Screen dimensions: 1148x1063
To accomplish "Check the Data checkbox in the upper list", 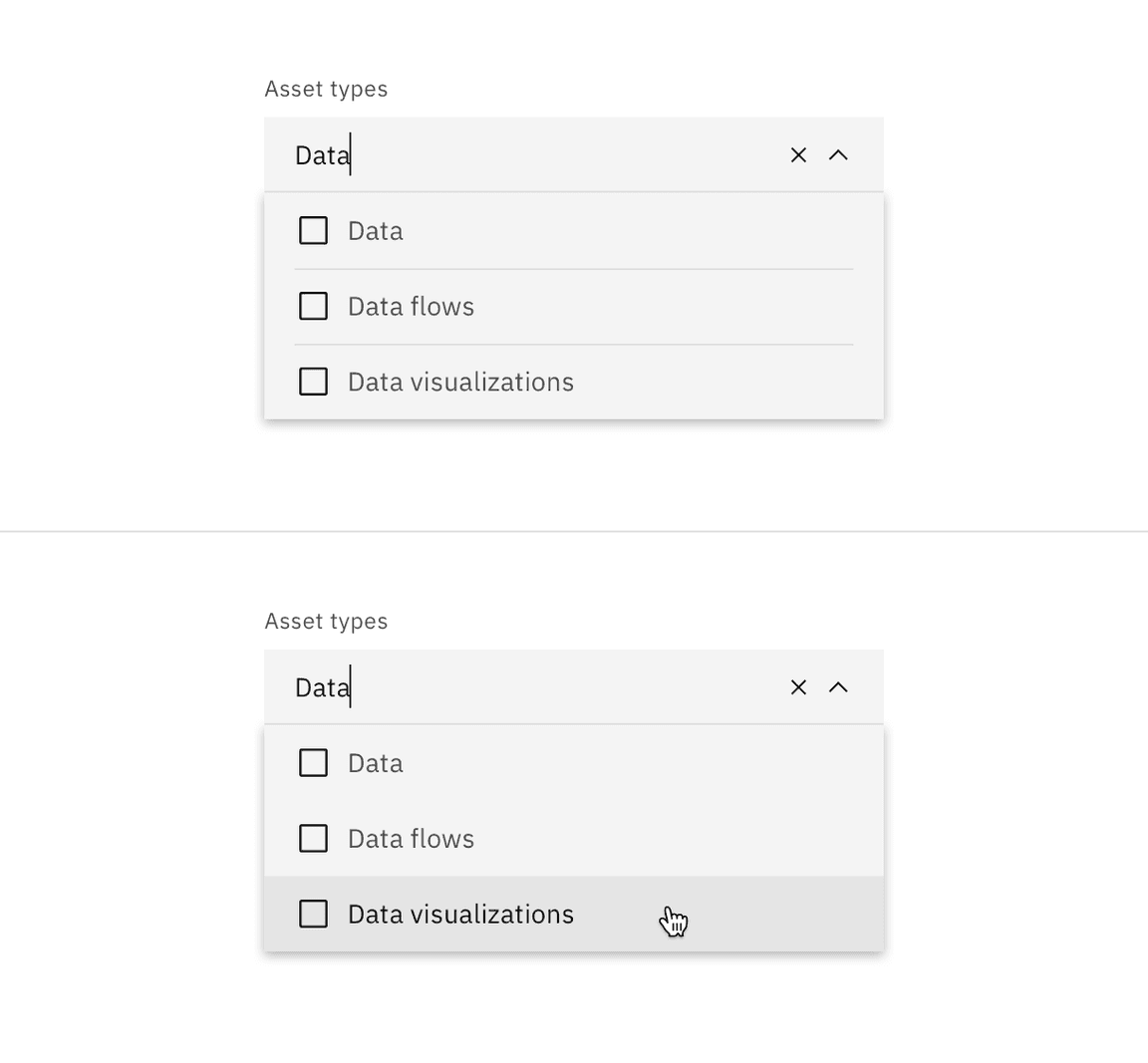I will [x=314, y=231].
